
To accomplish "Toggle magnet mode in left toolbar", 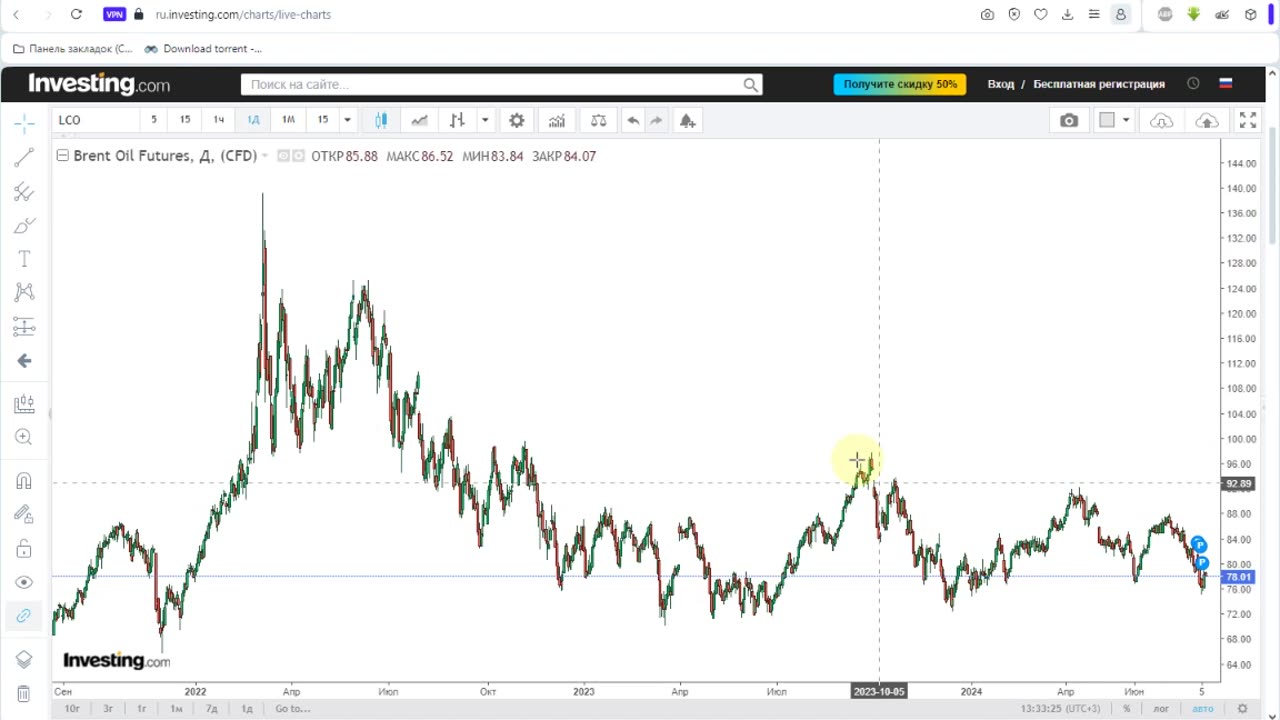I will pyautogui.click(x=24, y=481).
